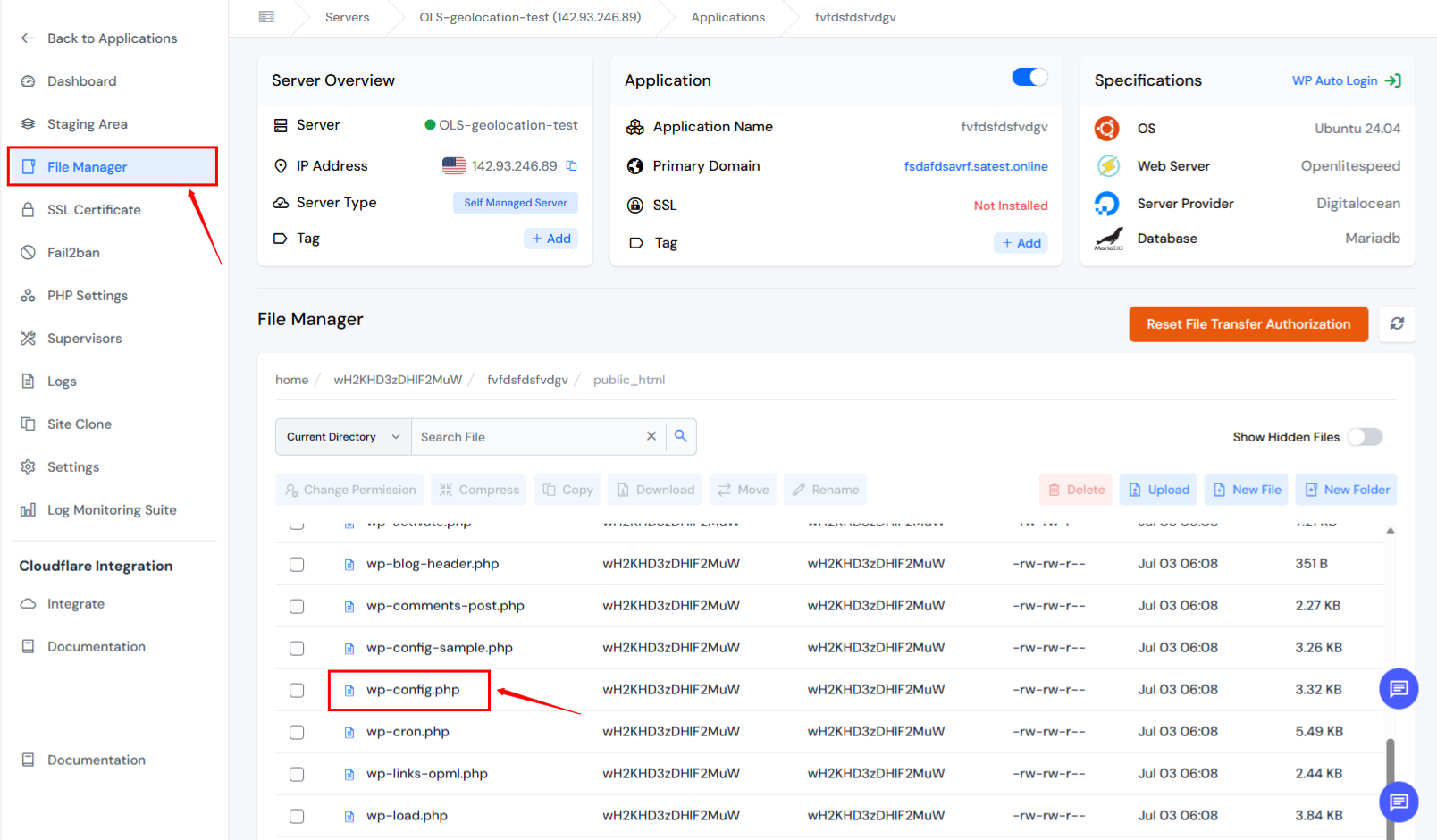The width and height of the screenshot is (1437, 840).
Task: Select the SSL Certificate sidebar icon
Action: (x=28, y=209)
